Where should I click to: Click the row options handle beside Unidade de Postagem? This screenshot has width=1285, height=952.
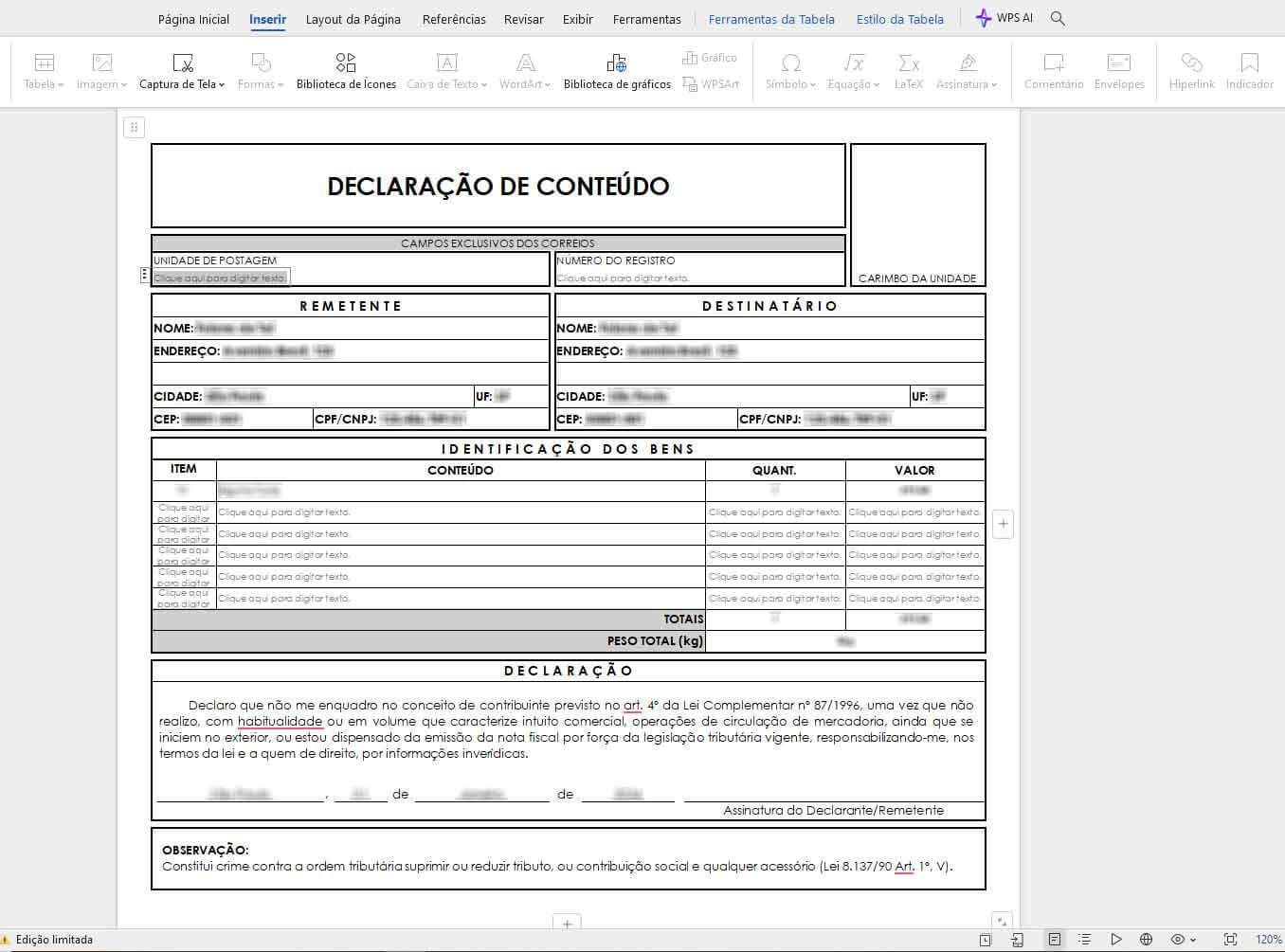tap(144, 276)
